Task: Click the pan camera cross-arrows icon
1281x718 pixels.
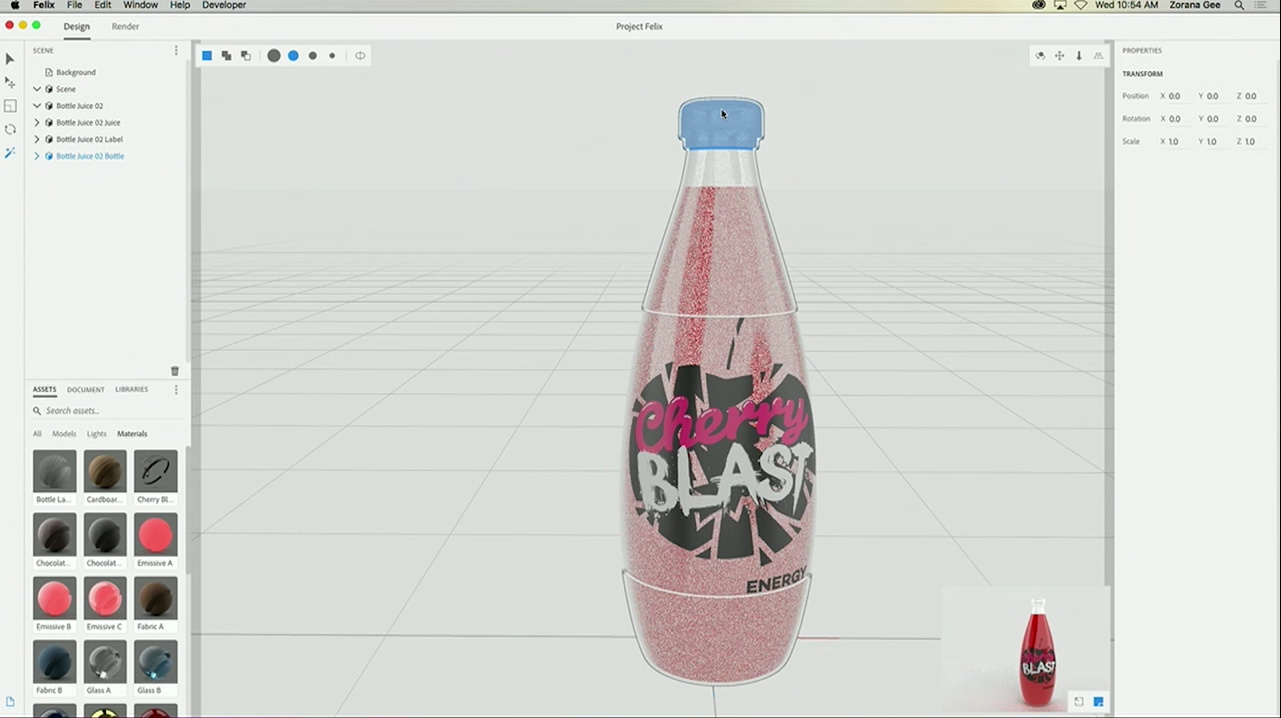Action: tap(1059, 56)
